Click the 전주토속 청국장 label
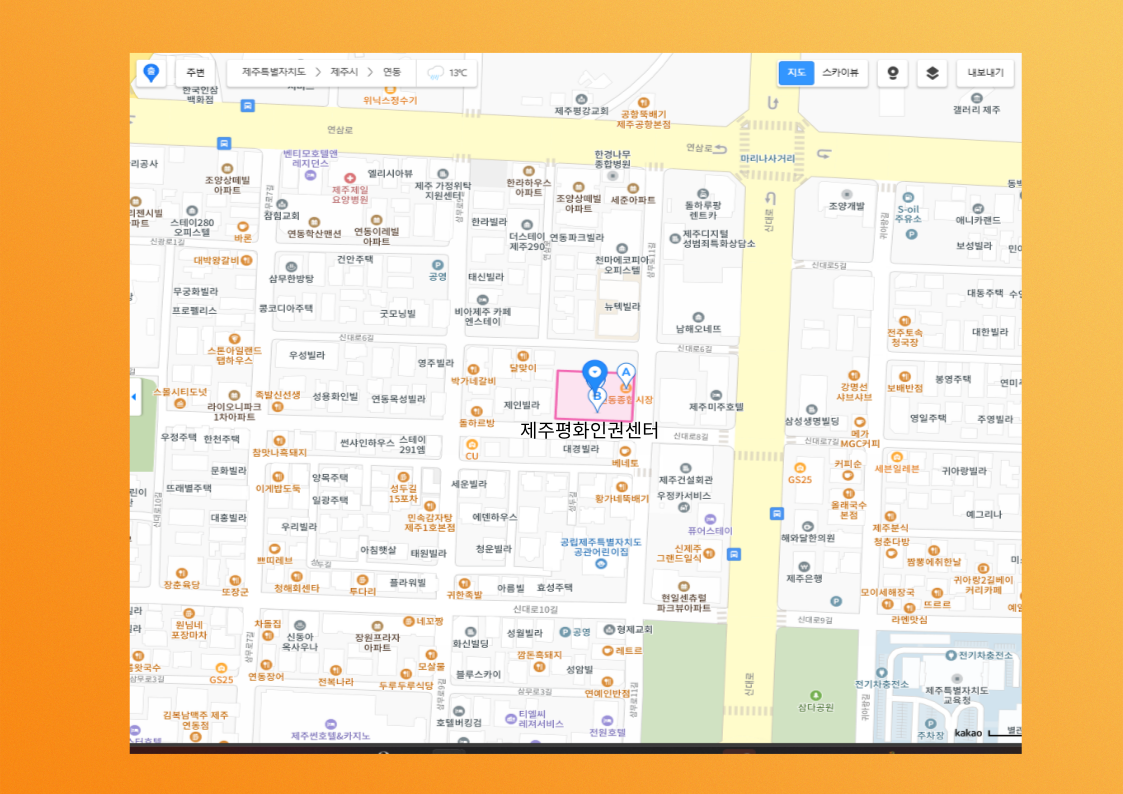 (x=905, y=338)
